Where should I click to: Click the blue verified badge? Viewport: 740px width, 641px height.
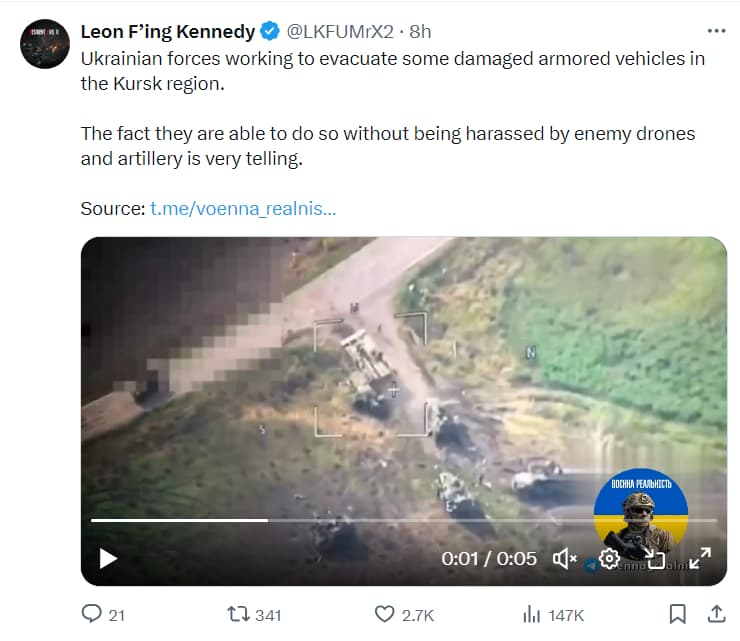pyautogui.click(x=269, y=32)
